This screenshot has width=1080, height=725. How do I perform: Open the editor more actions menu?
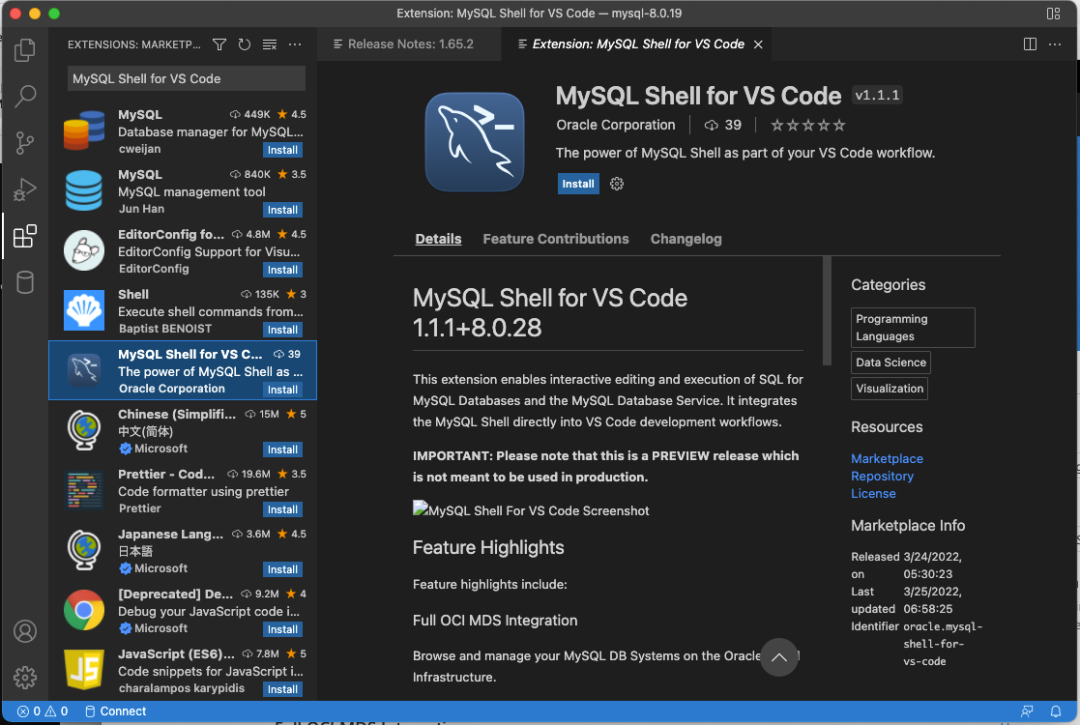[1057, 44]
